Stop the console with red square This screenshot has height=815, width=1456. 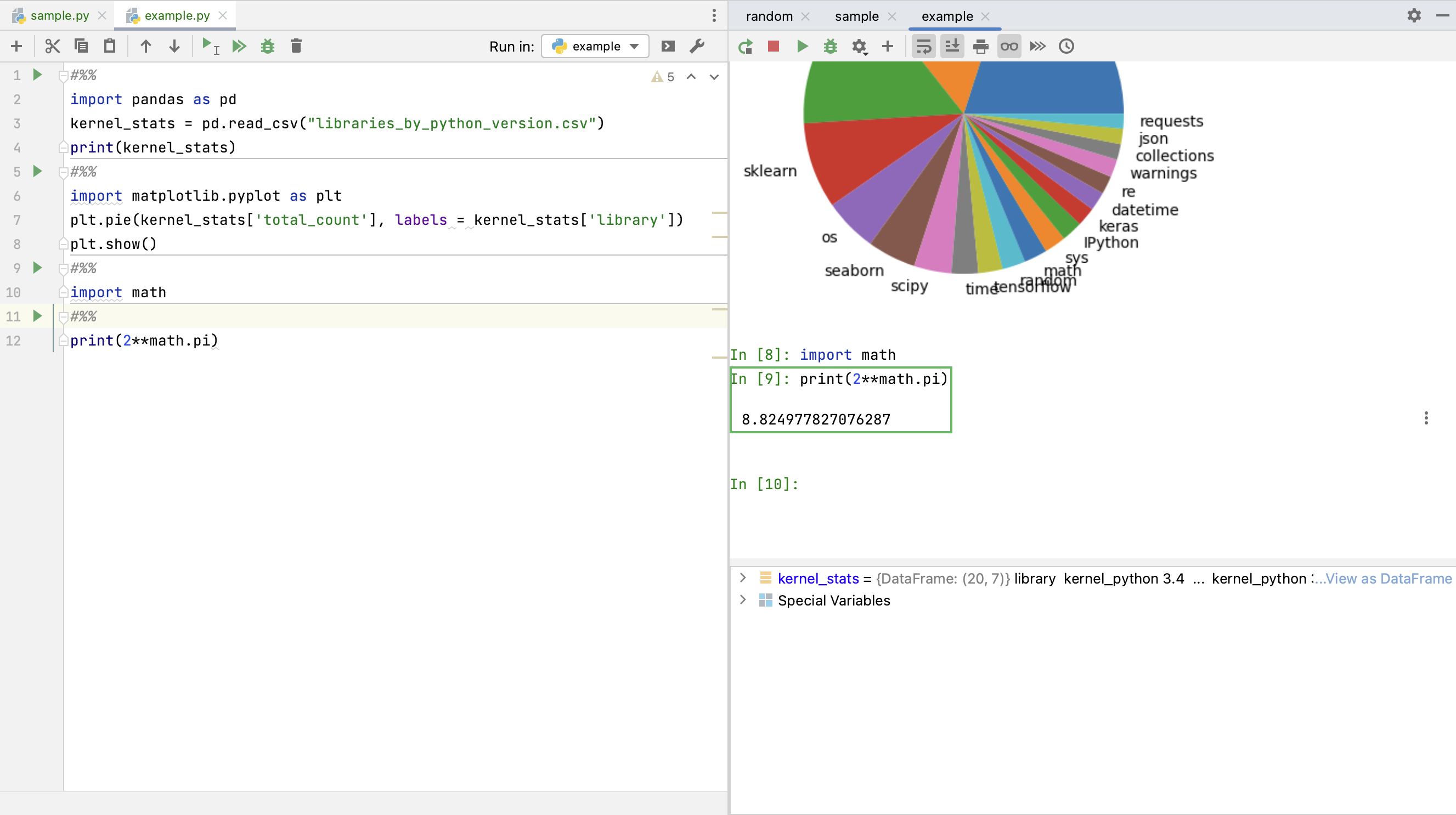(772, 47)
